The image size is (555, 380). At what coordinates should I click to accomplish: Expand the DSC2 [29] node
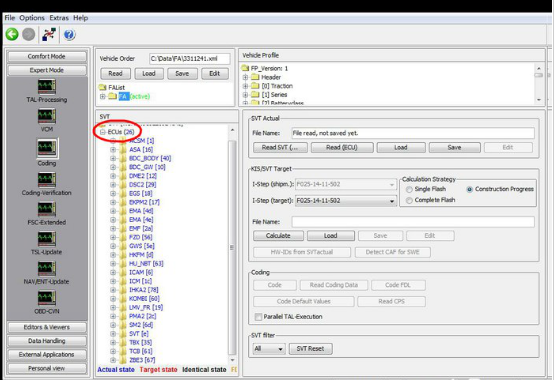pos(113,185)
